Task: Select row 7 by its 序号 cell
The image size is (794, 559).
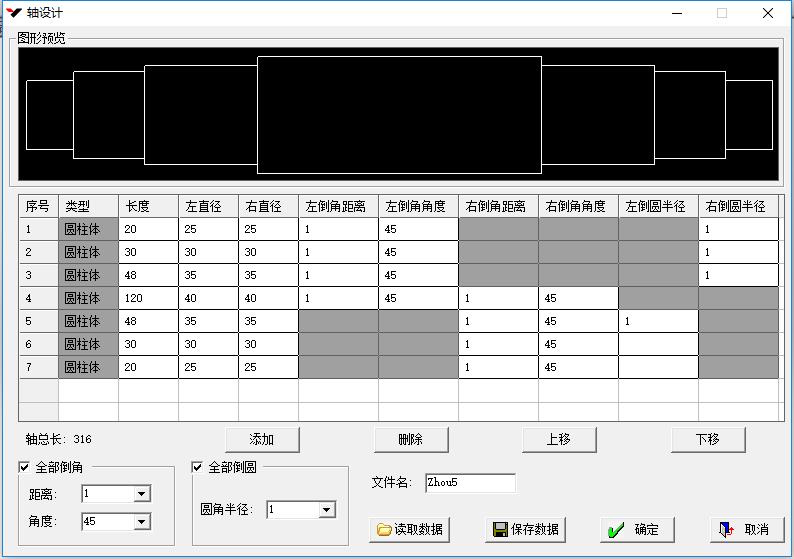Action: (x=38, y=367)
